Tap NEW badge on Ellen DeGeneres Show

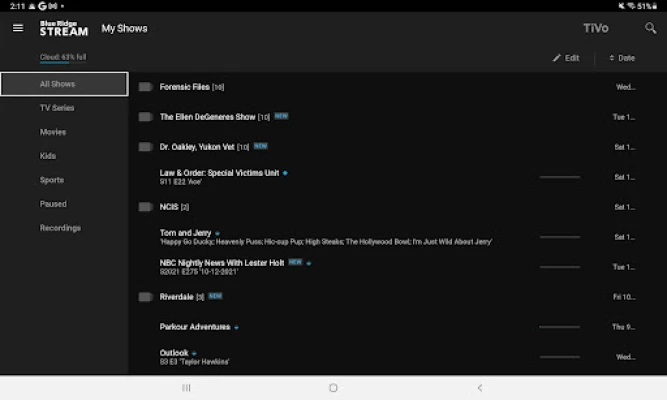tap(281, 116)
